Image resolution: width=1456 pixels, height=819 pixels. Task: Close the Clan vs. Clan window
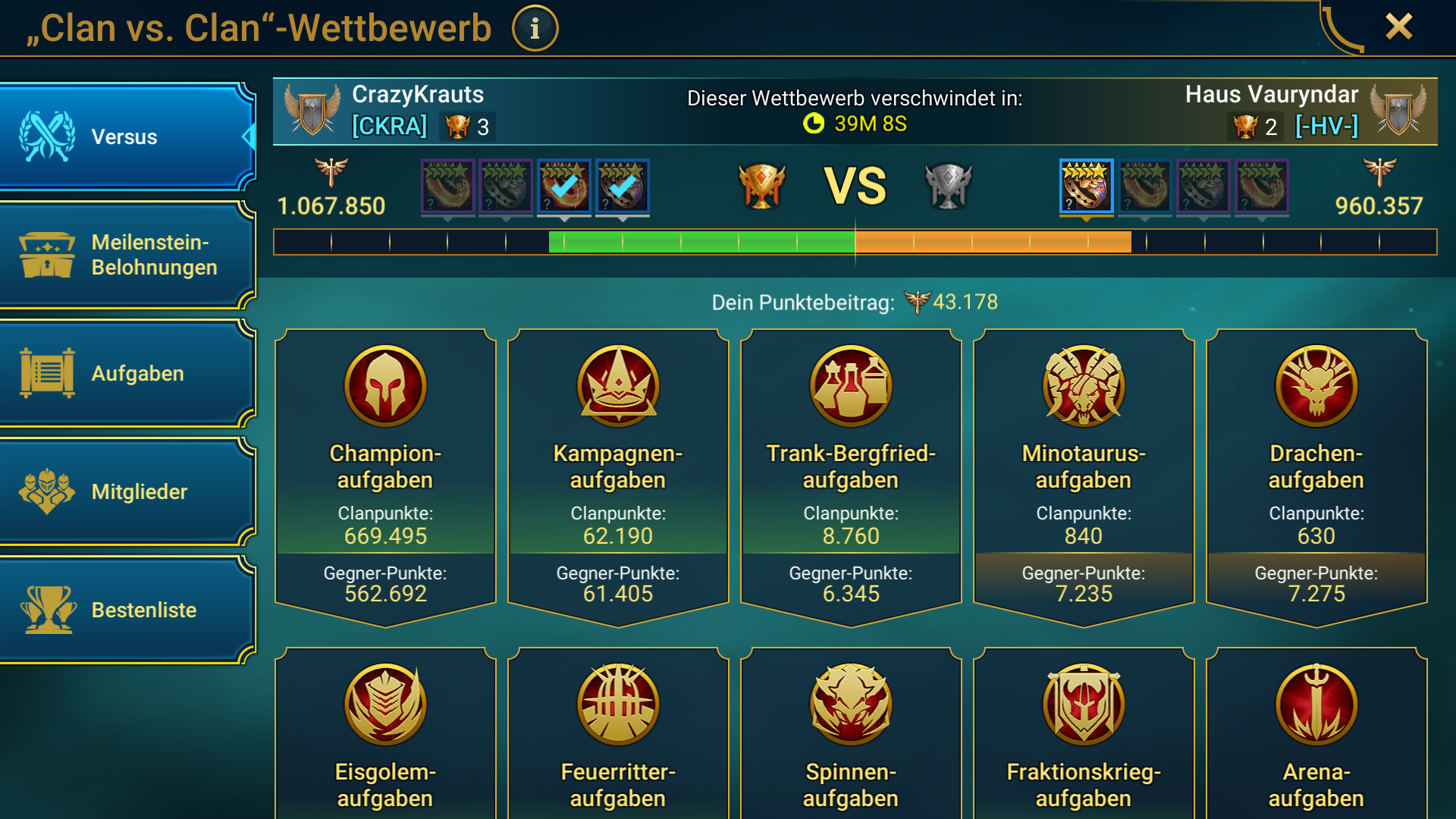[x=1398, y=27]
